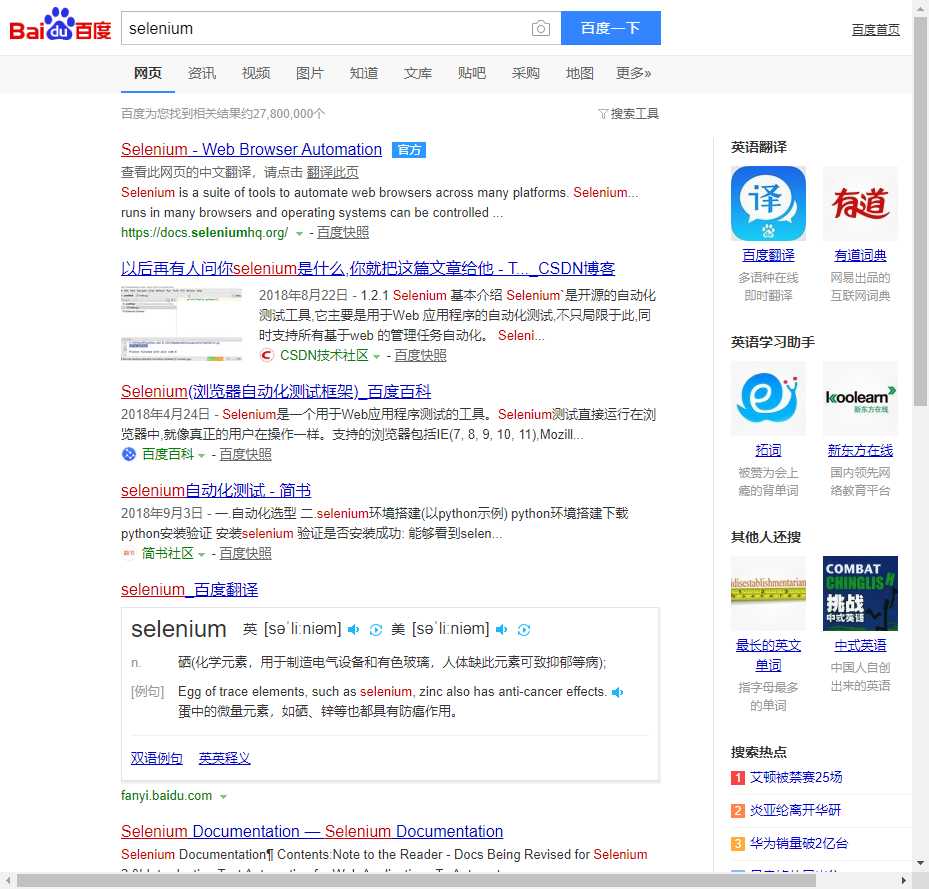
Task: Click the CSDN logo icon beside CSDN技术社区
Action: point(267,355)
